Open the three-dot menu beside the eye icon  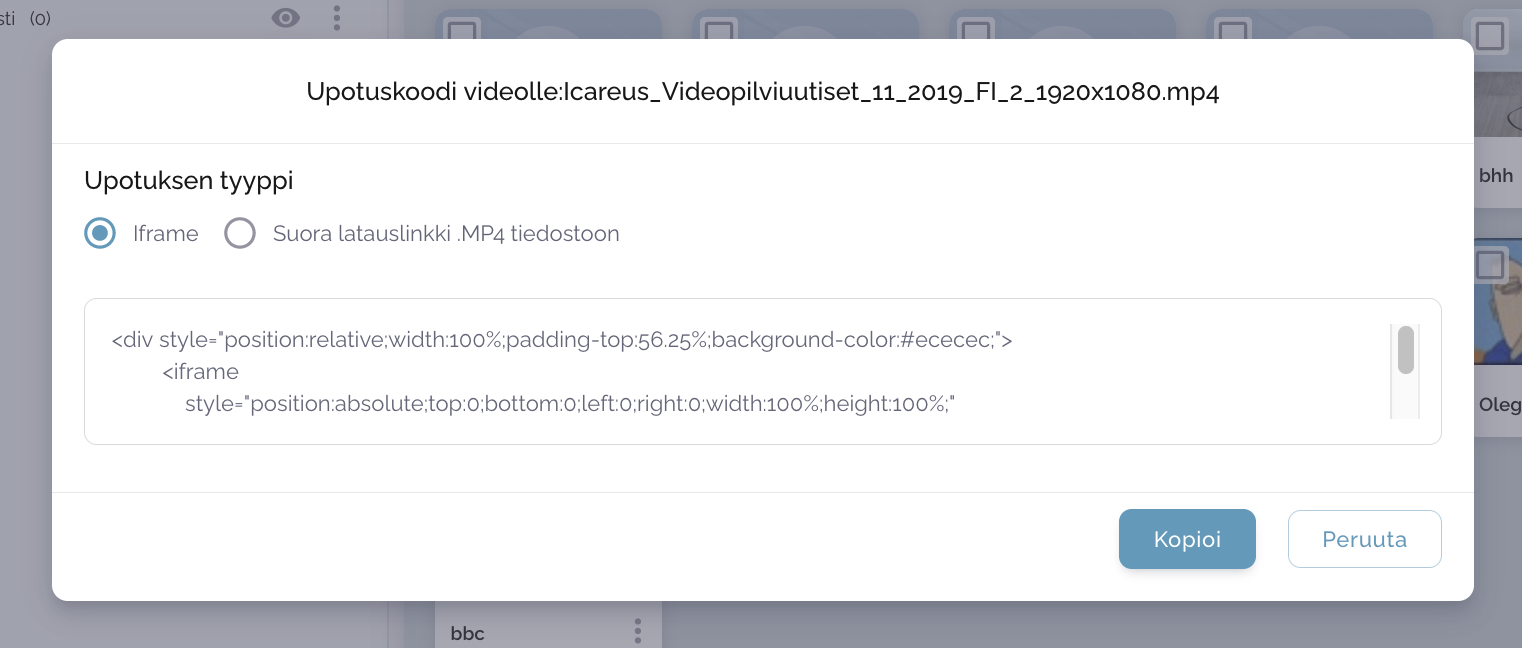(x=337, y=17)
